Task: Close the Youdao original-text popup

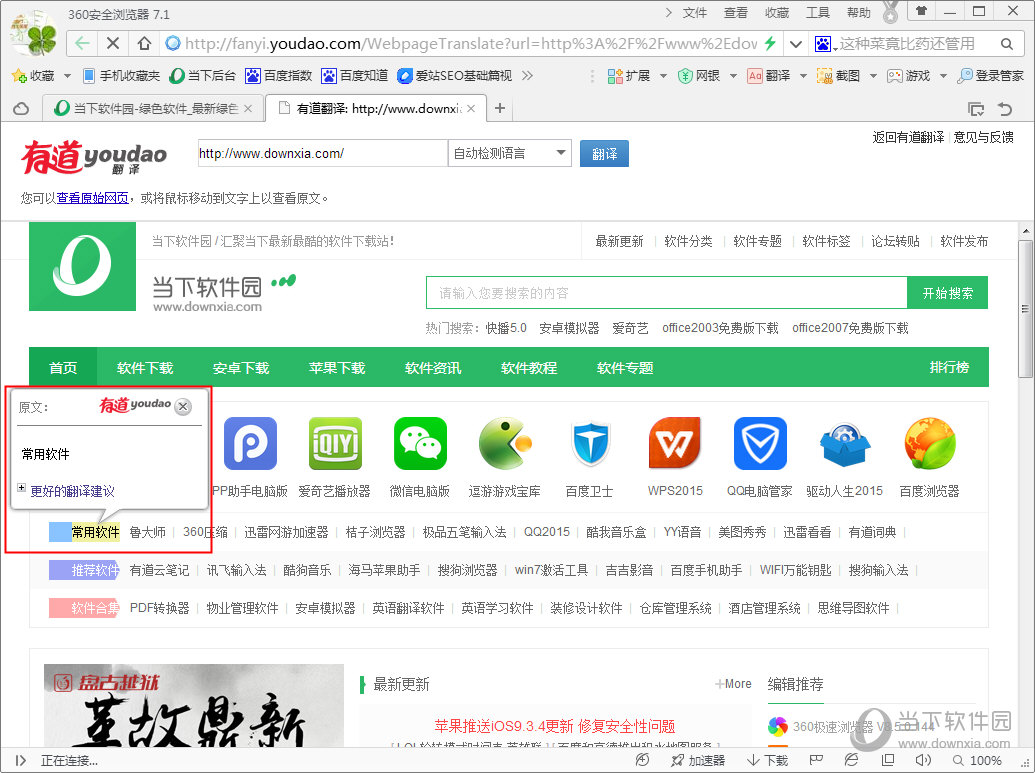Action: click(182, 407)
